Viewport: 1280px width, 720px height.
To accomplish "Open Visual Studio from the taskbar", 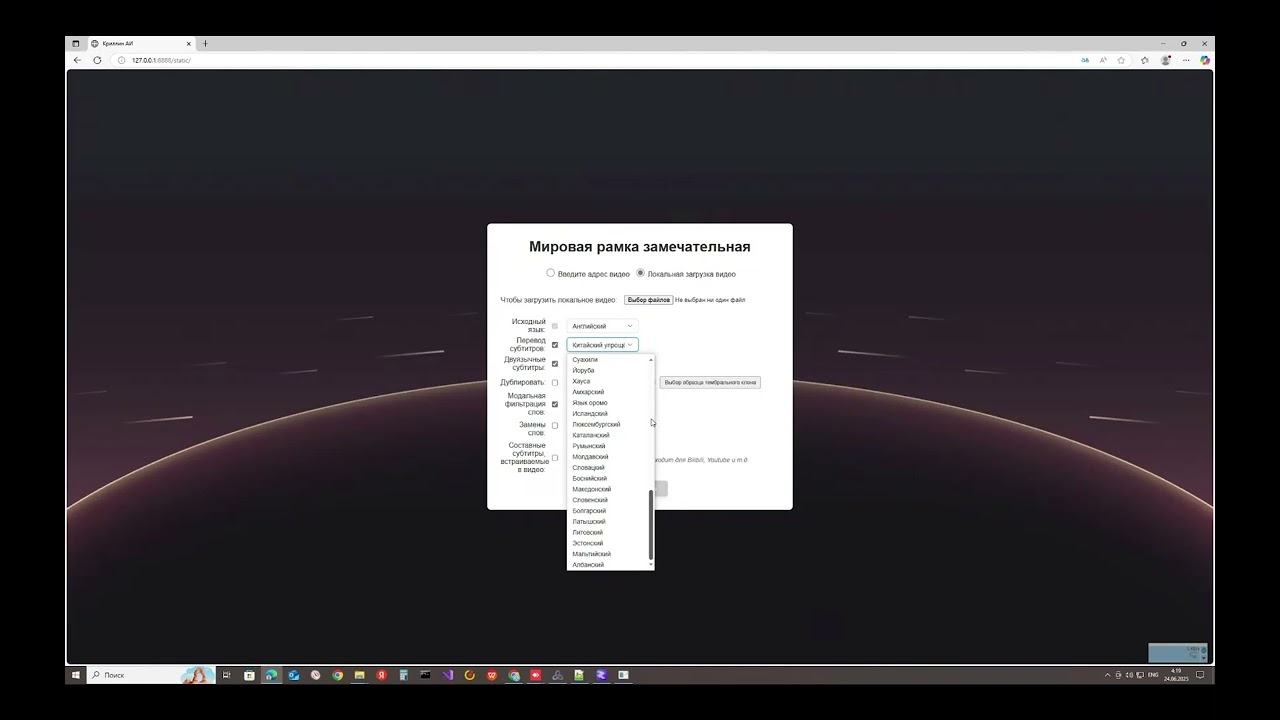I will (448, 675).
